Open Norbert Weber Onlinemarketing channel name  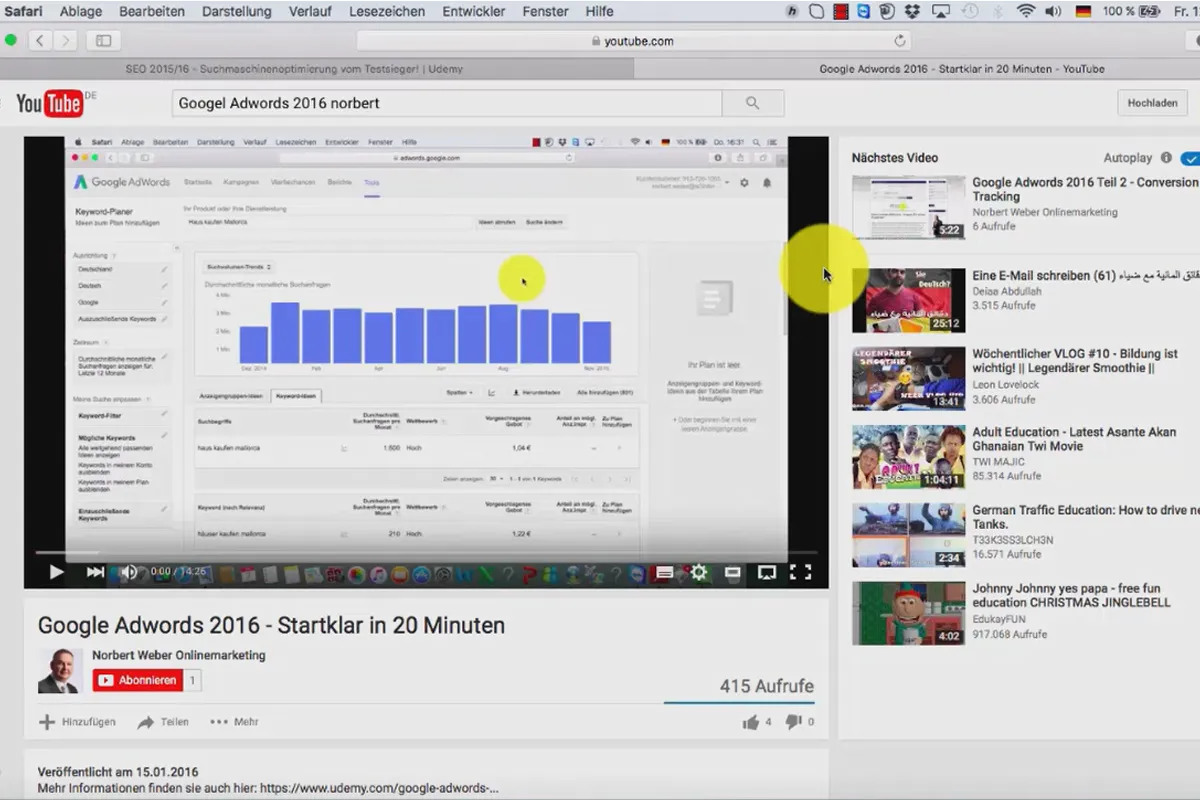(179, 655)
